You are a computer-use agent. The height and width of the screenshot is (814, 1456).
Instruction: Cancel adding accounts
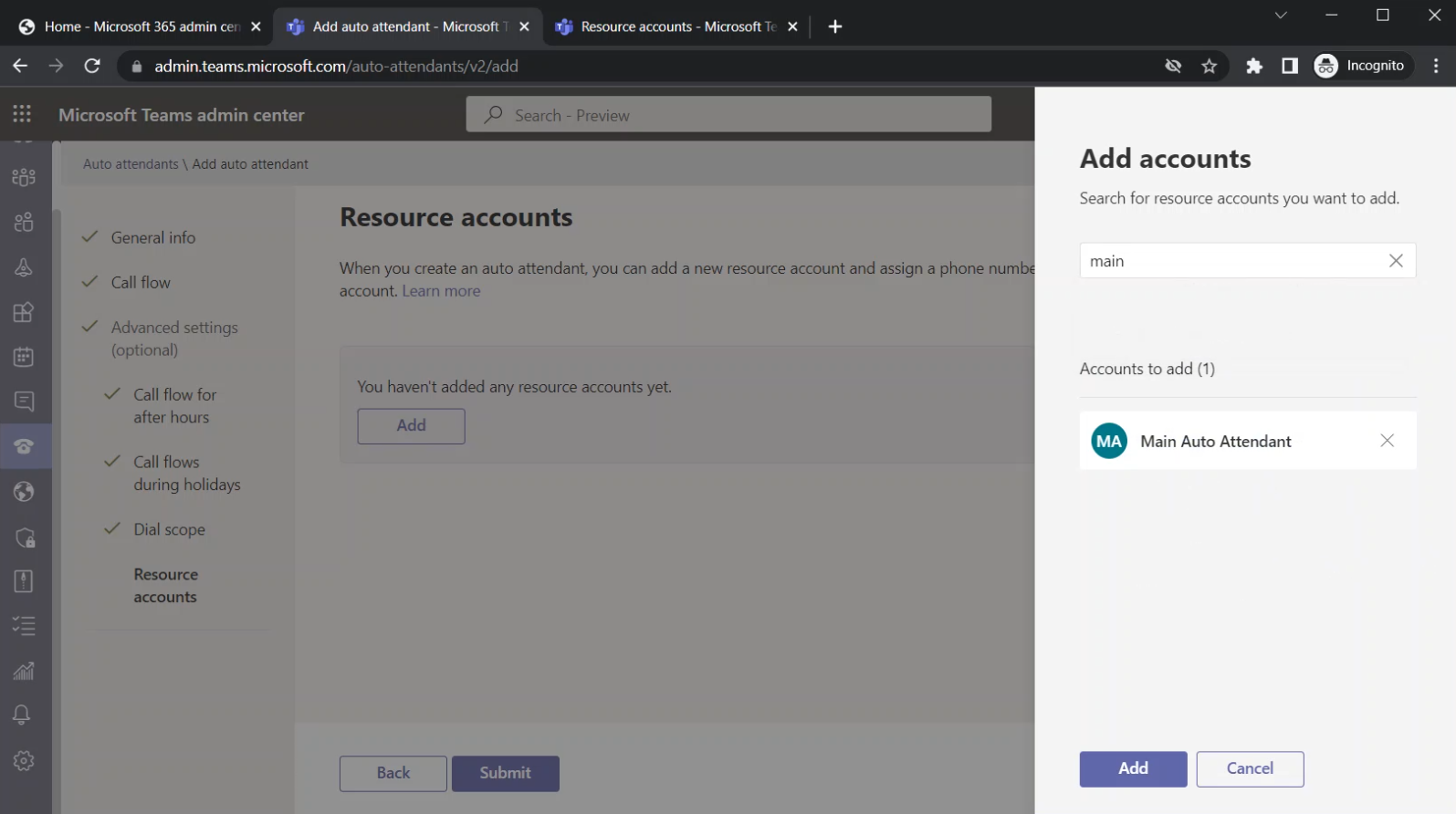point(1250,768)
